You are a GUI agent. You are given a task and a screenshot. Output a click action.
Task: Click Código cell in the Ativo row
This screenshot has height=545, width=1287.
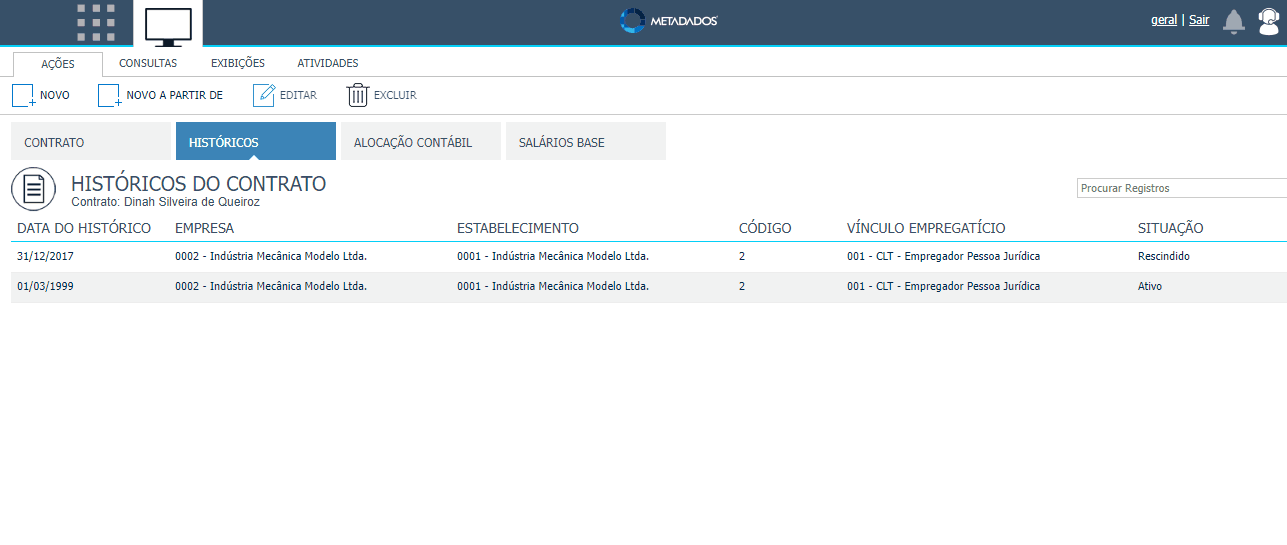coord(742,287)
